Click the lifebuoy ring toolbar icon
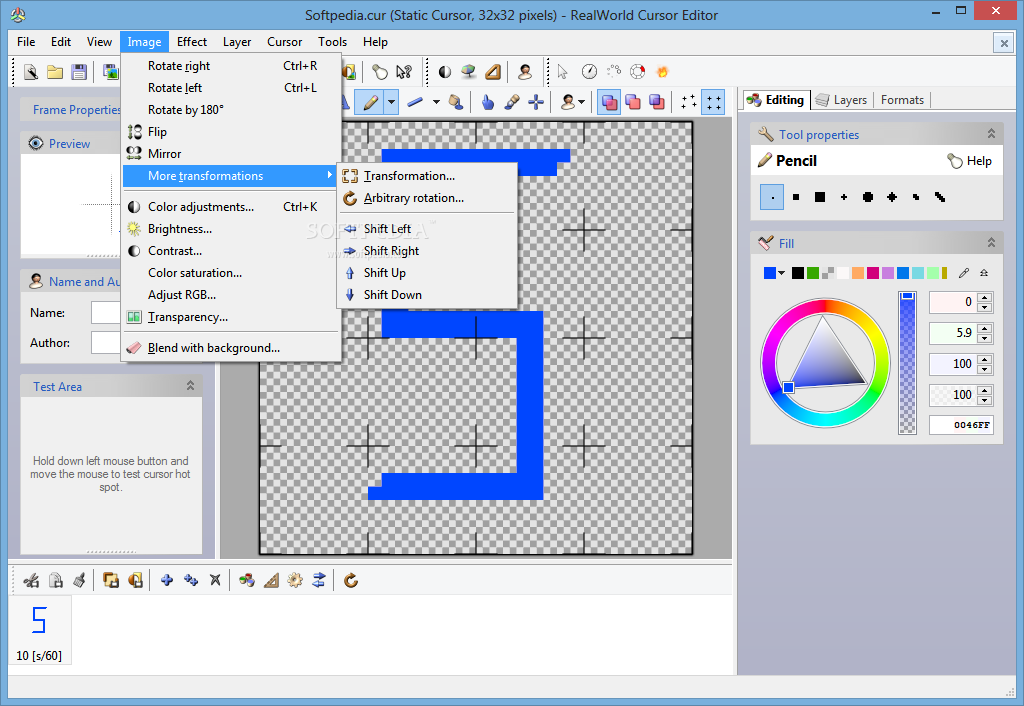Image resolution: width=1024 pixels, height=706 pixels. 637,72
